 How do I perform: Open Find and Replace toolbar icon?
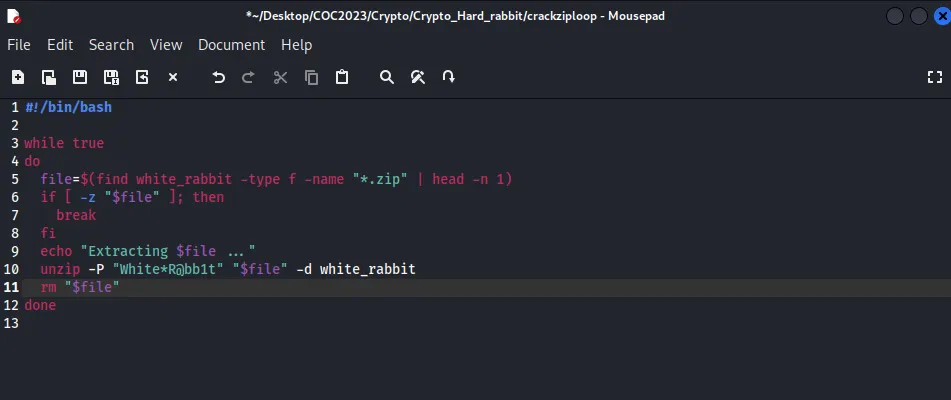click(x=418, y=77)
